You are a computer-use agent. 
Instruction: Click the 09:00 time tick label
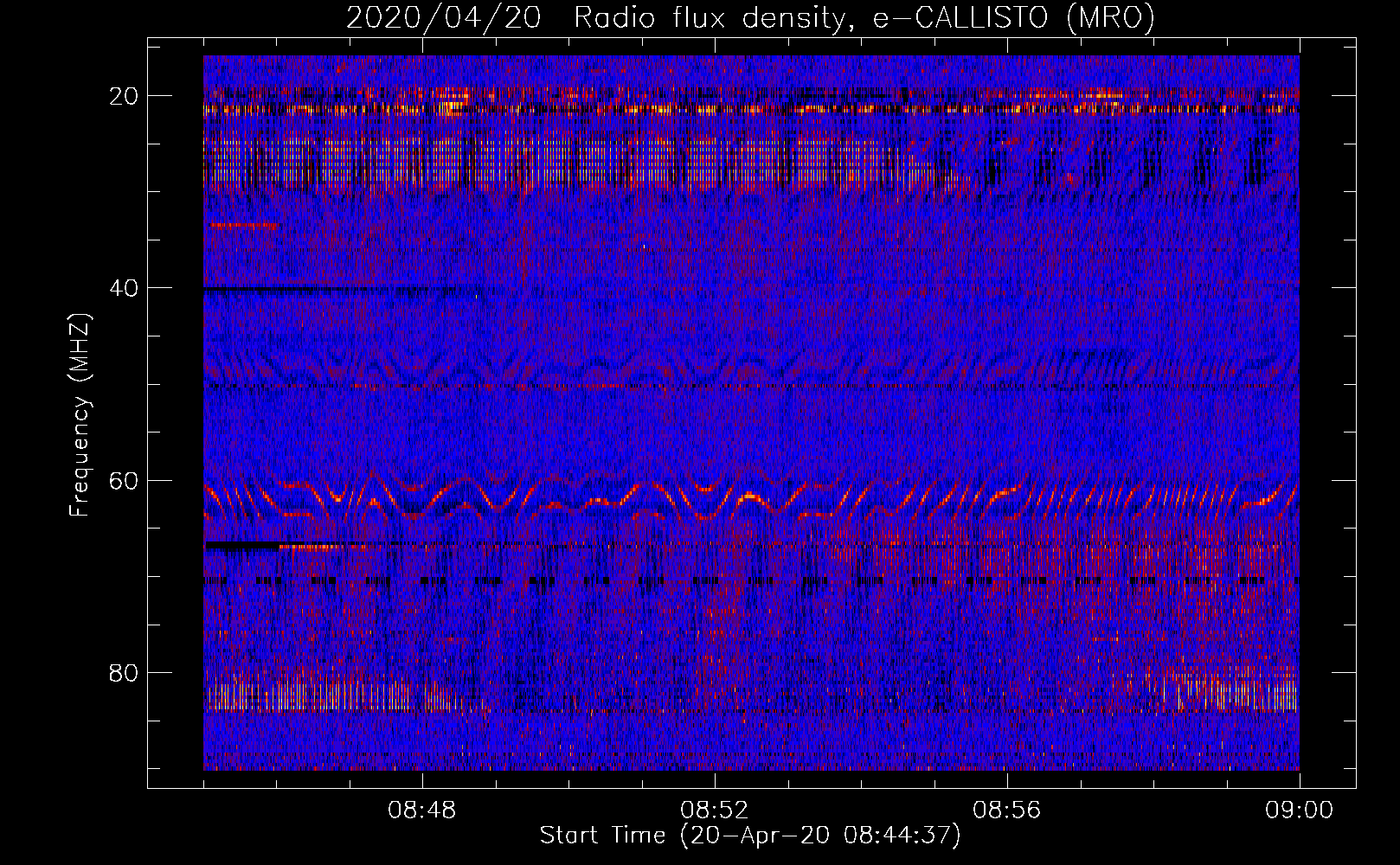pos(1300,811)
